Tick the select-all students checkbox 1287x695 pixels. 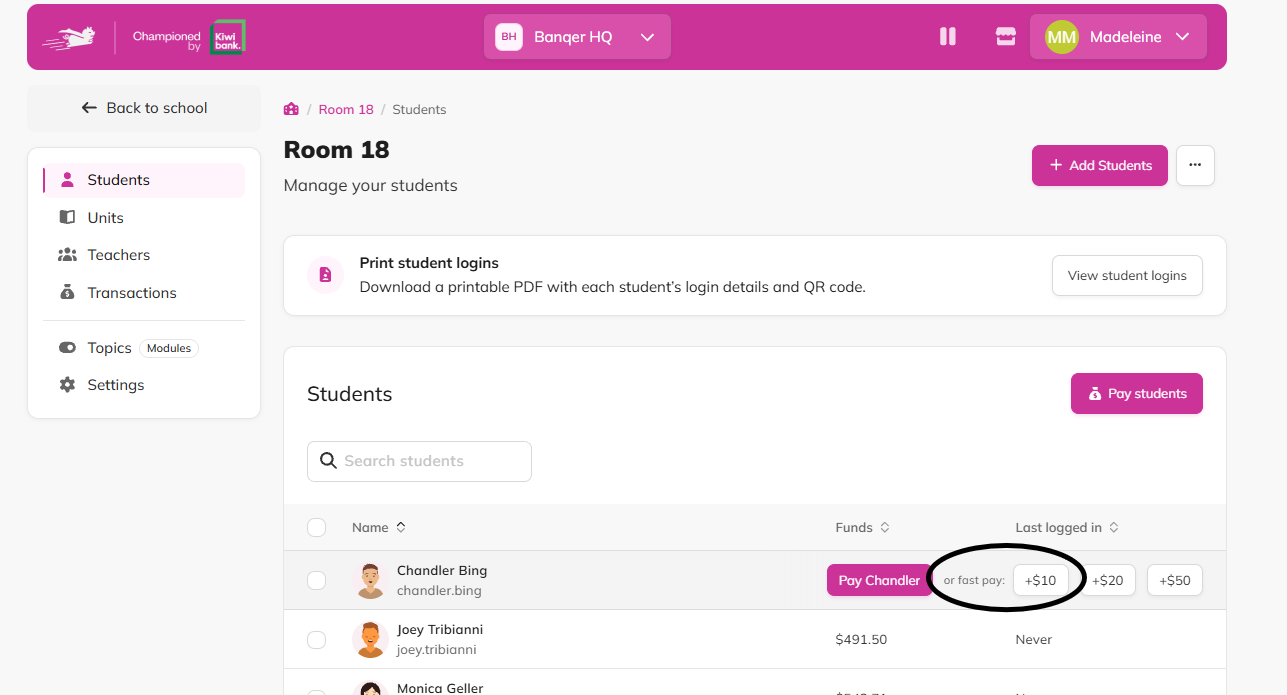point(317,527)
